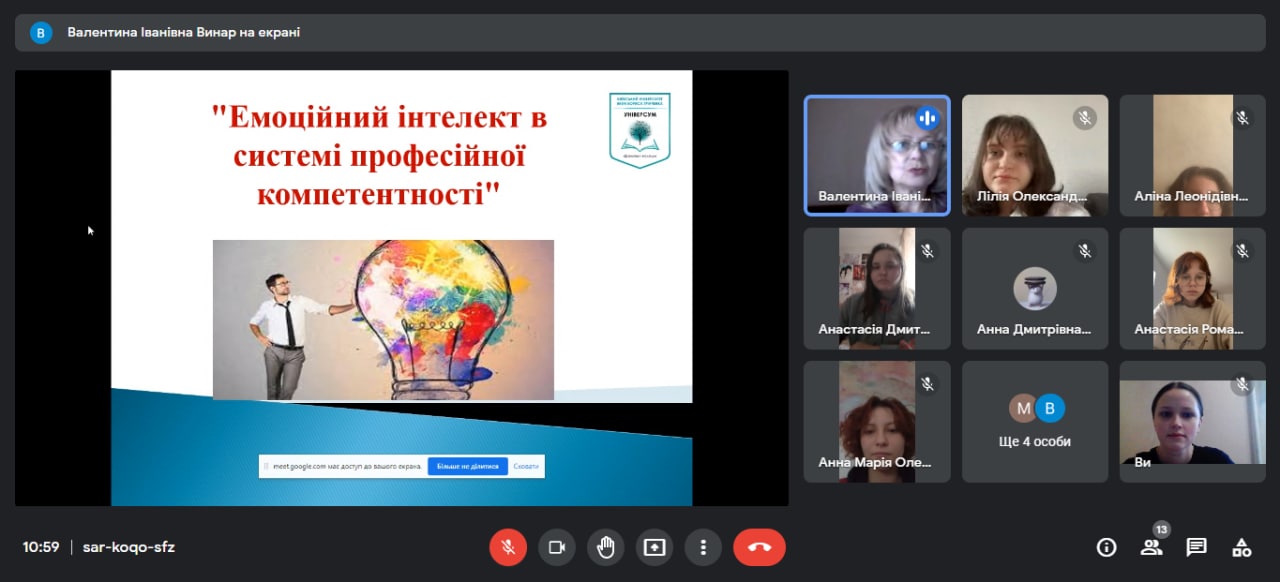Open the 'Ще 4 особи' tile
1280x582 pixels.
1035,422
